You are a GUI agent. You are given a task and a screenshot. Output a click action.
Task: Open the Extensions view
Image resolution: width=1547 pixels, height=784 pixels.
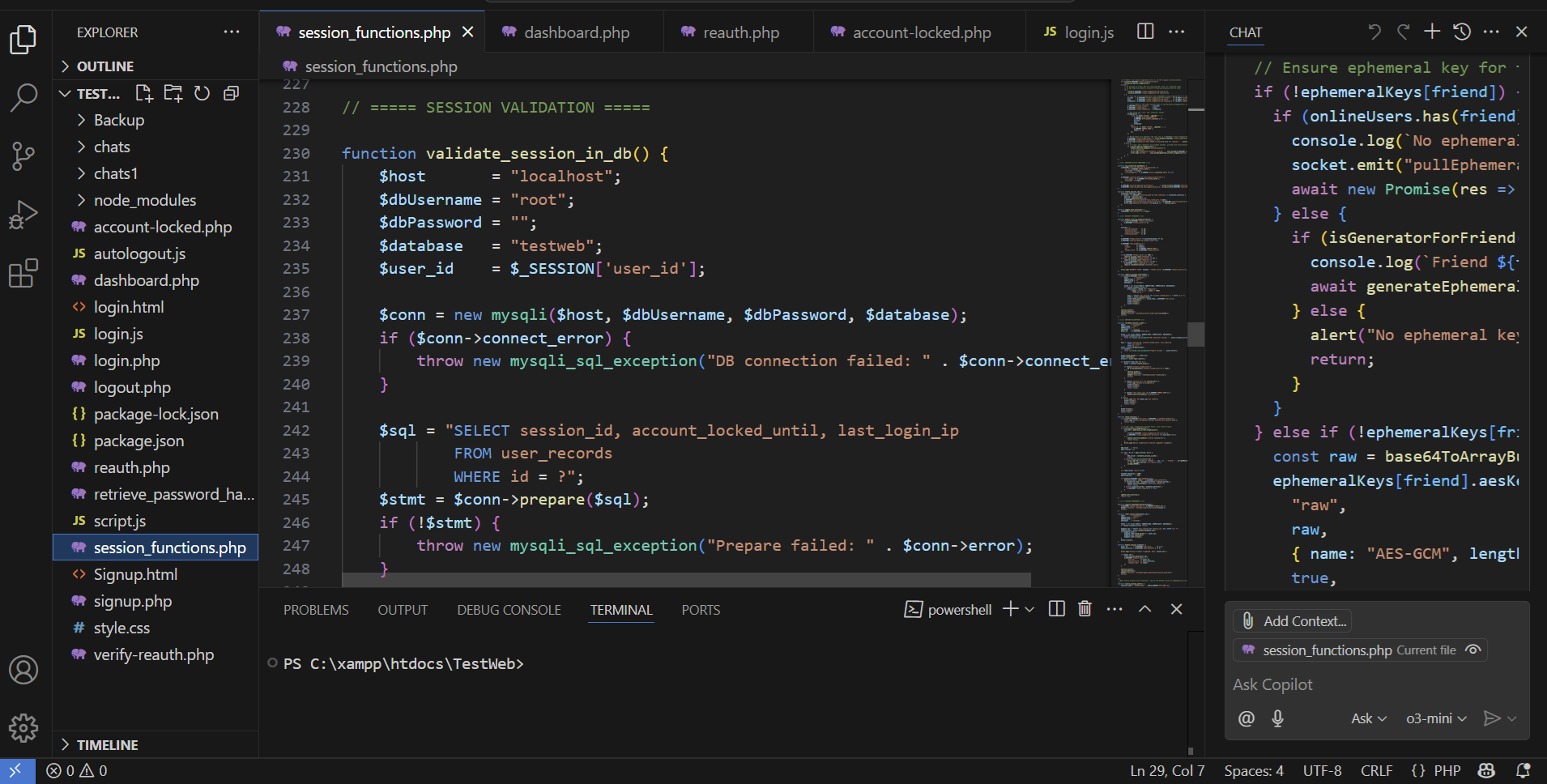pyautogui.click(x=23, y=273)
